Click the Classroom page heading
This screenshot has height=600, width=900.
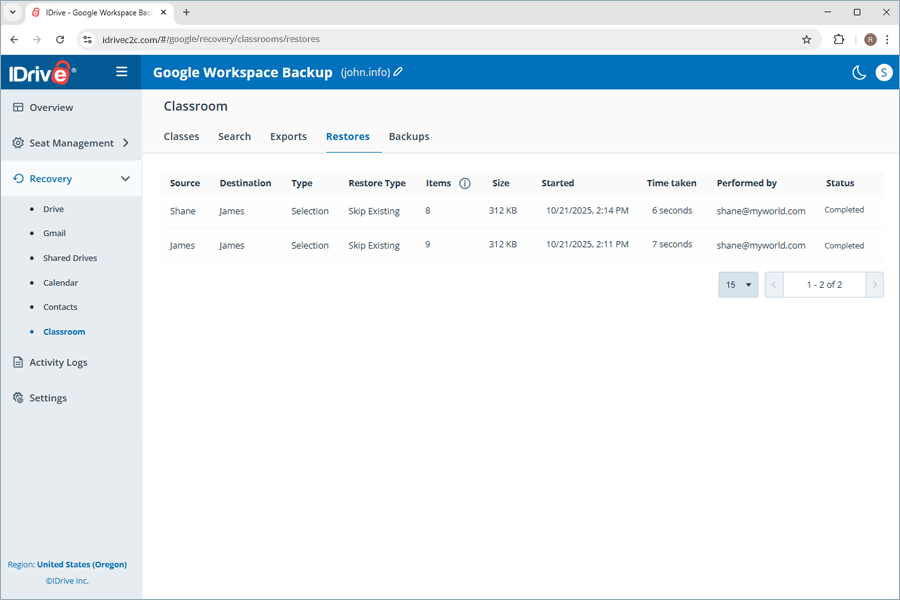(x=195, y=106)
